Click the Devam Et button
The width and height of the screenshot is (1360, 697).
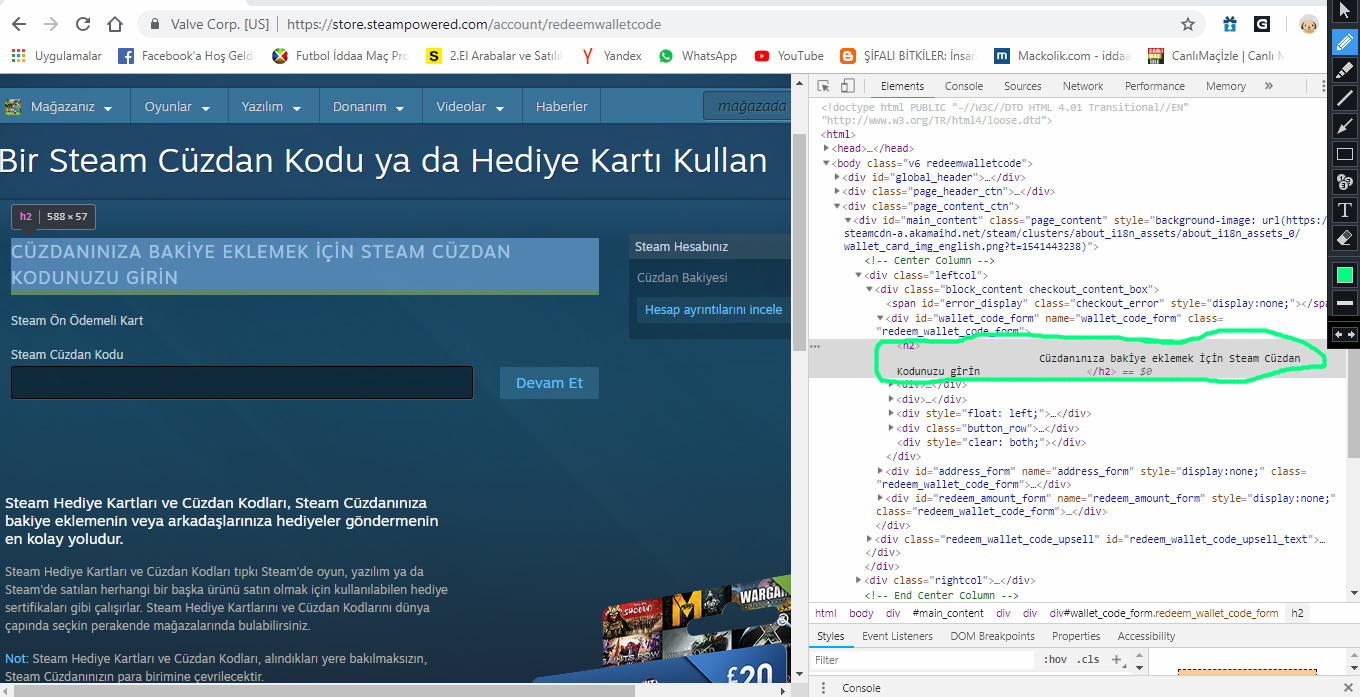pyautogui.click(x=549, y=383)
